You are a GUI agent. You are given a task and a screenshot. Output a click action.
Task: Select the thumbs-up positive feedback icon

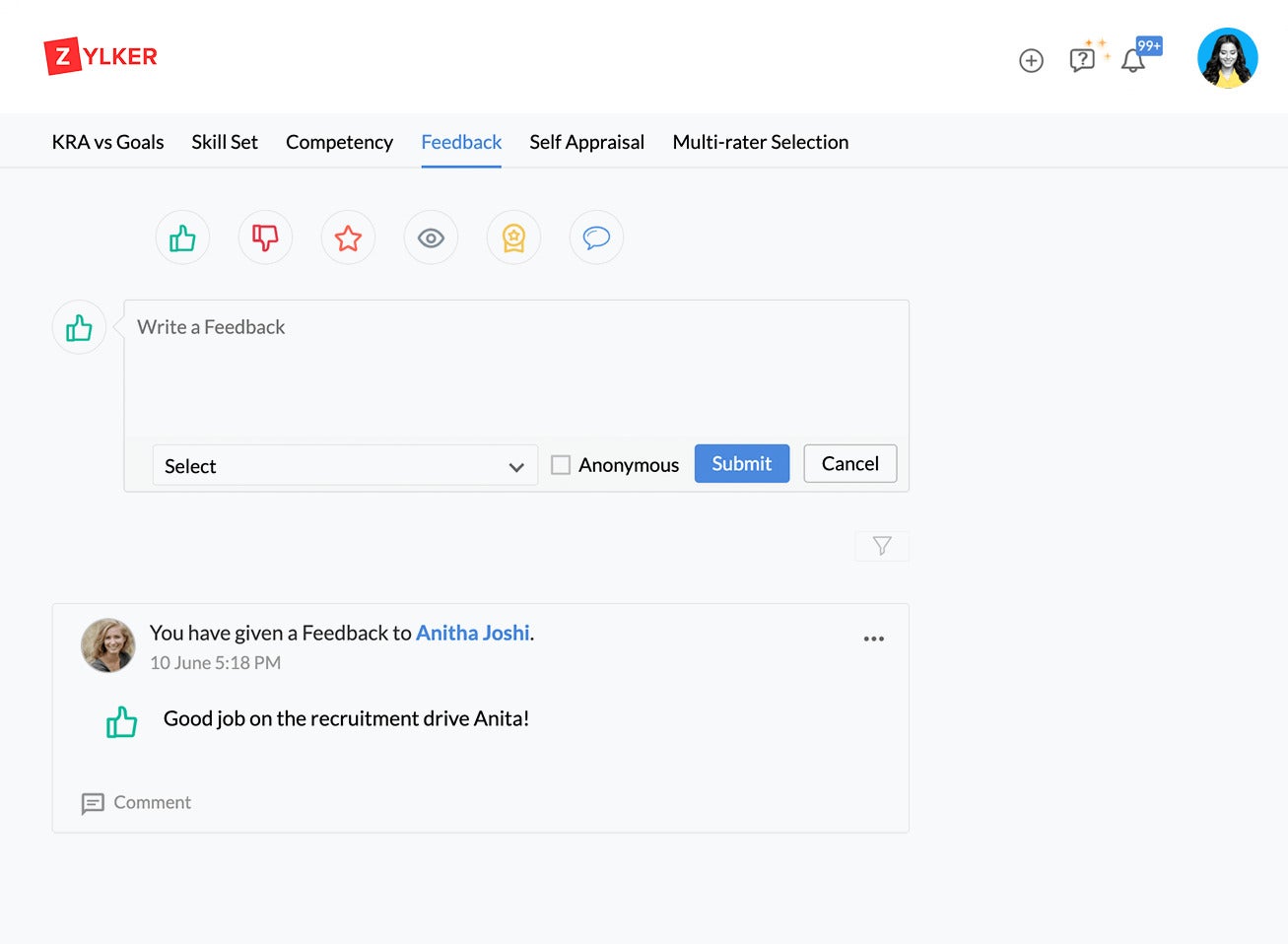(182, 237)
